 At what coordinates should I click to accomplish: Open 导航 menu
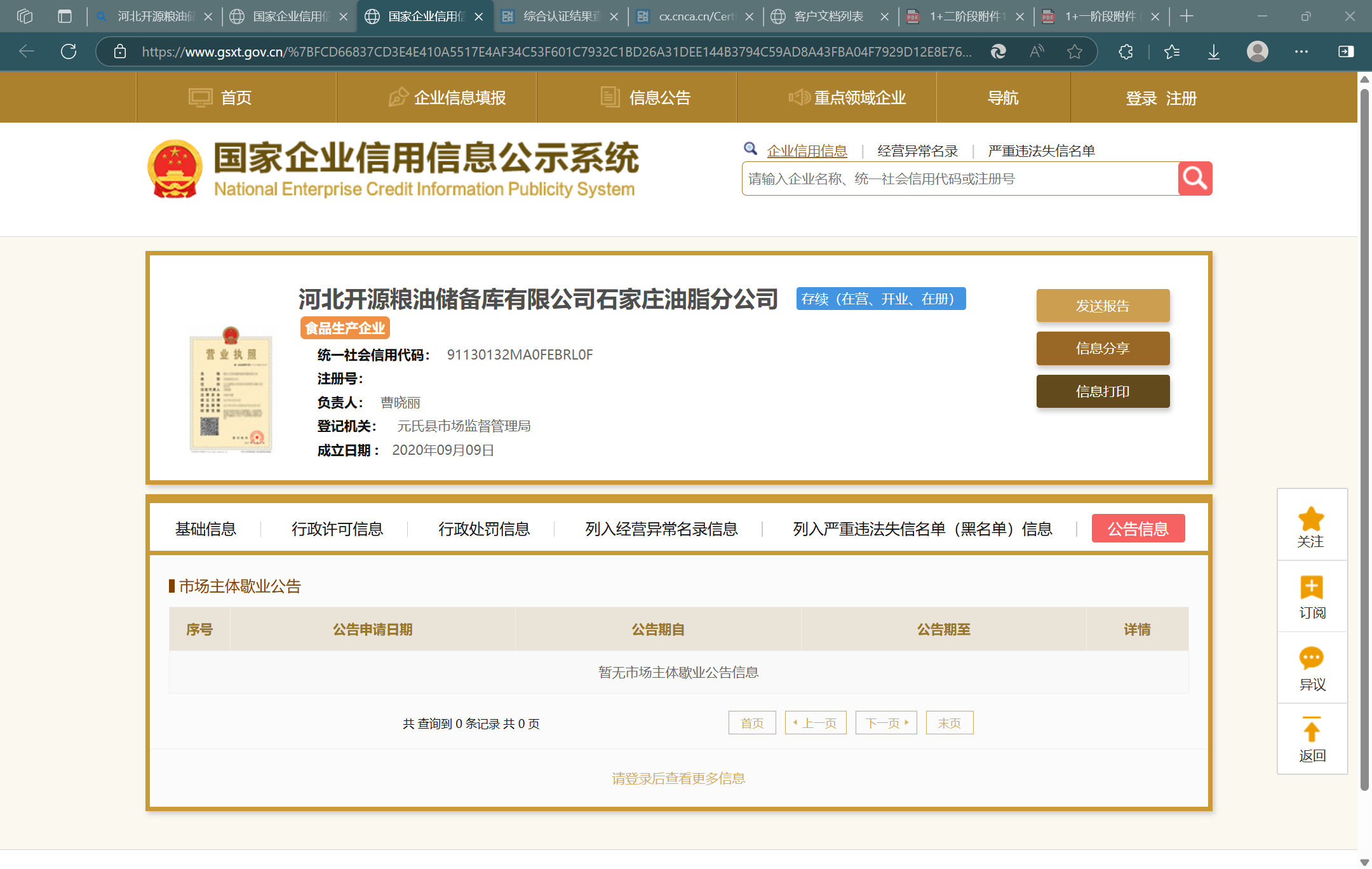coord(1003,98)
